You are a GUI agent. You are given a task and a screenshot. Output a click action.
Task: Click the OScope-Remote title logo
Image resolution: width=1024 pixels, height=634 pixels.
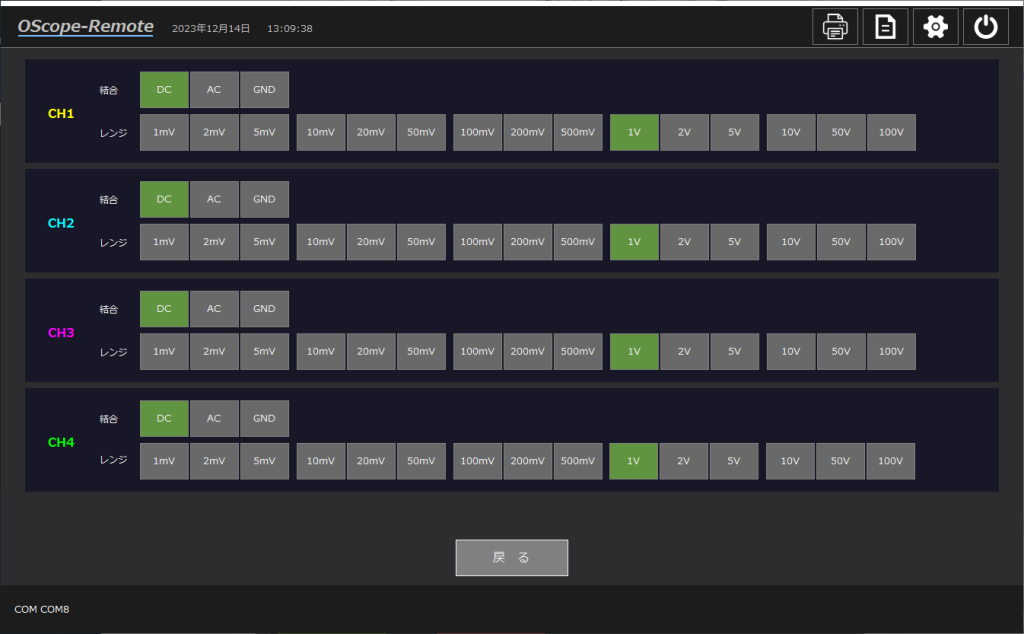point(86,27)
